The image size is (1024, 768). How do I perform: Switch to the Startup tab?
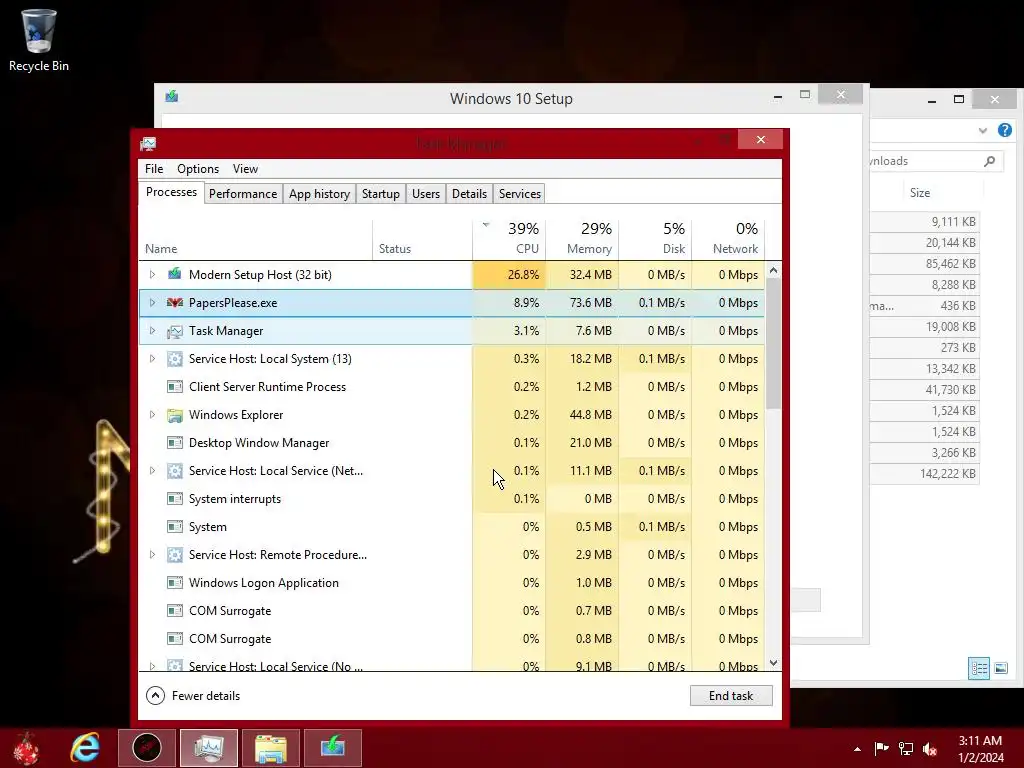point(381,194)
